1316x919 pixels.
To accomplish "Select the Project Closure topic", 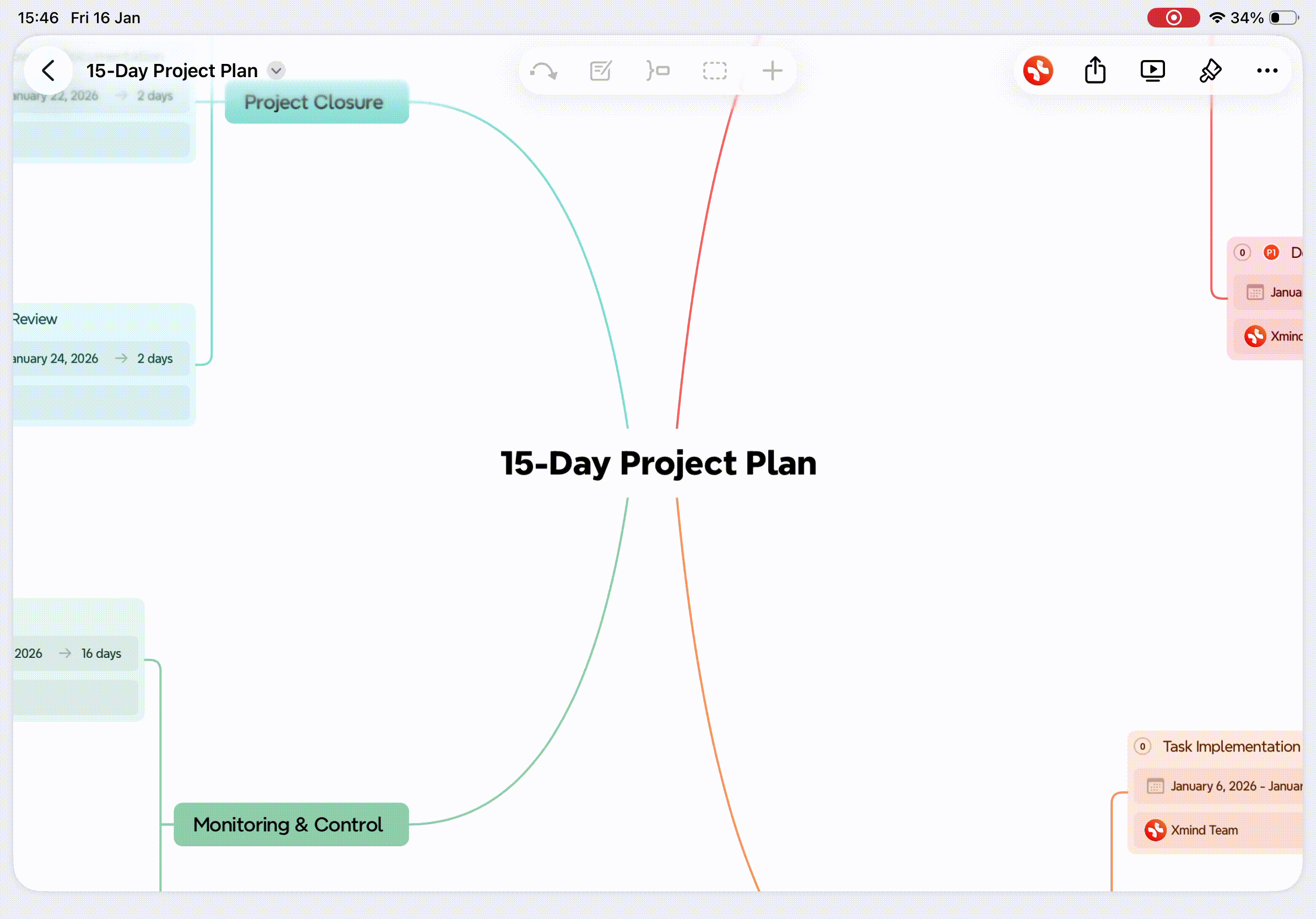I will (316, 102).
